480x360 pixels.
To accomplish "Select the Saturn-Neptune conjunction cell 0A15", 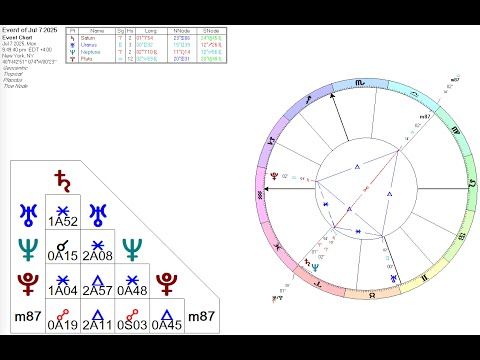I will [x=63, y=246].
